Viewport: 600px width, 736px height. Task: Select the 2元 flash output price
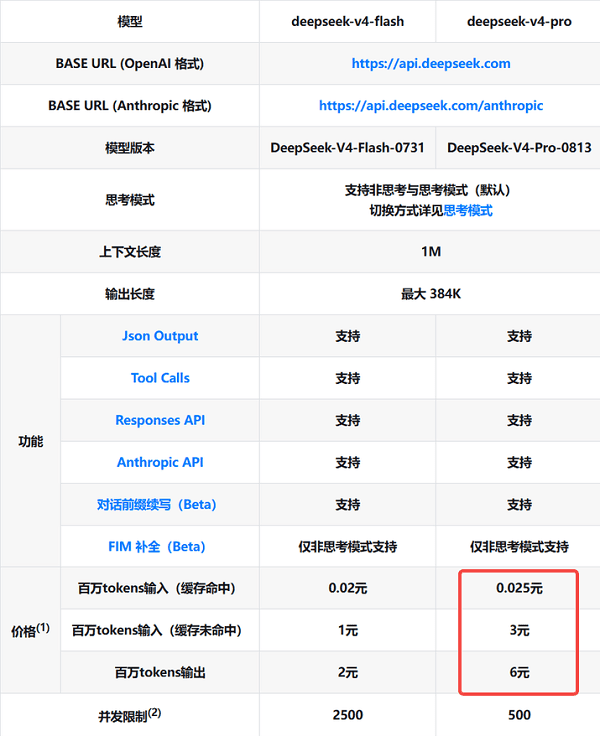(347, 672)
